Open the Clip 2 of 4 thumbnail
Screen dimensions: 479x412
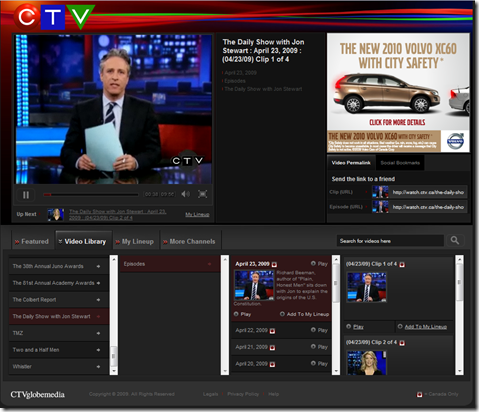pyautogui.click(x=367, y=363)
